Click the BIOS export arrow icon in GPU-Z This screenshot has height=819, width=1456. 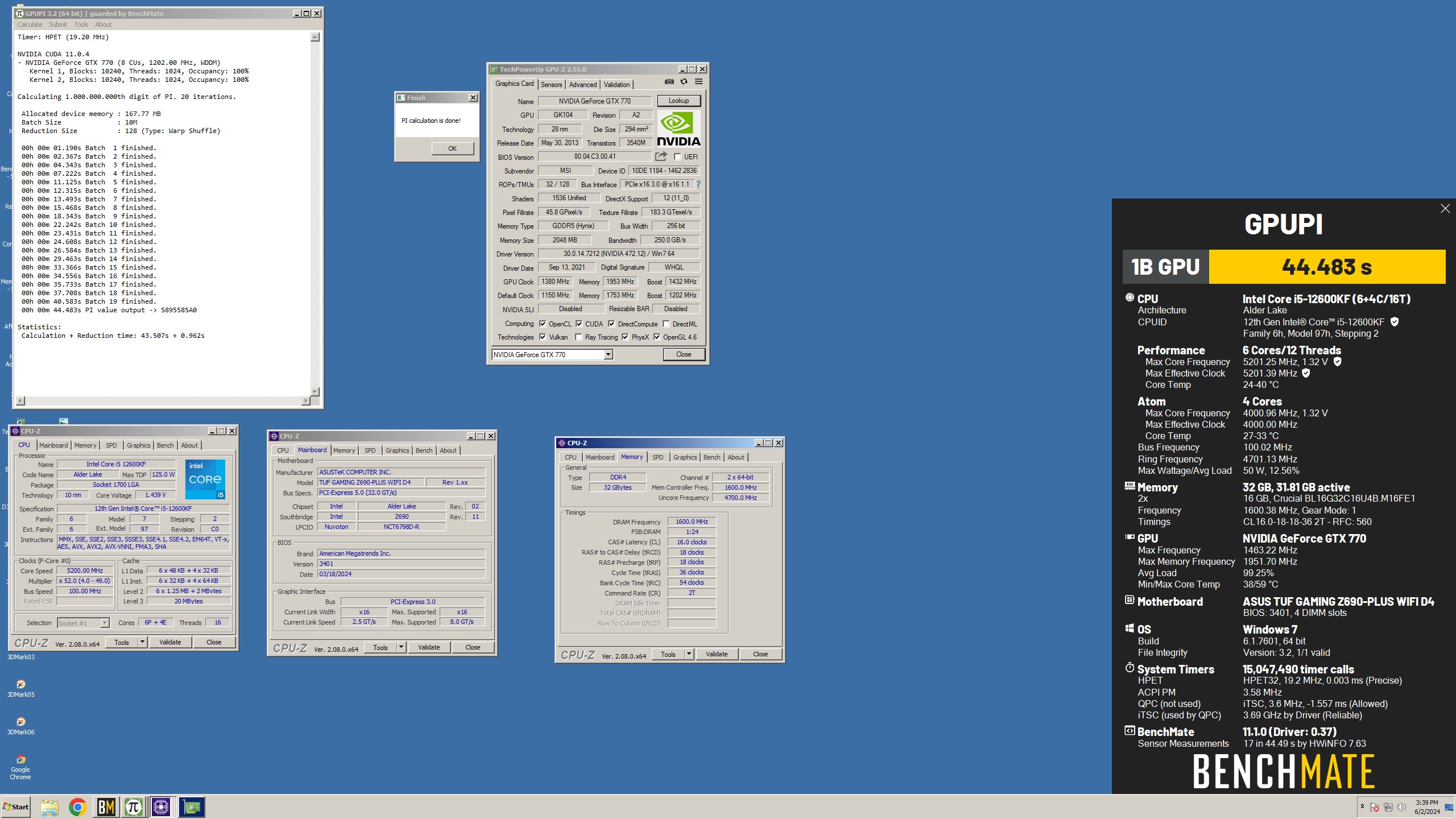pos(661,156)
